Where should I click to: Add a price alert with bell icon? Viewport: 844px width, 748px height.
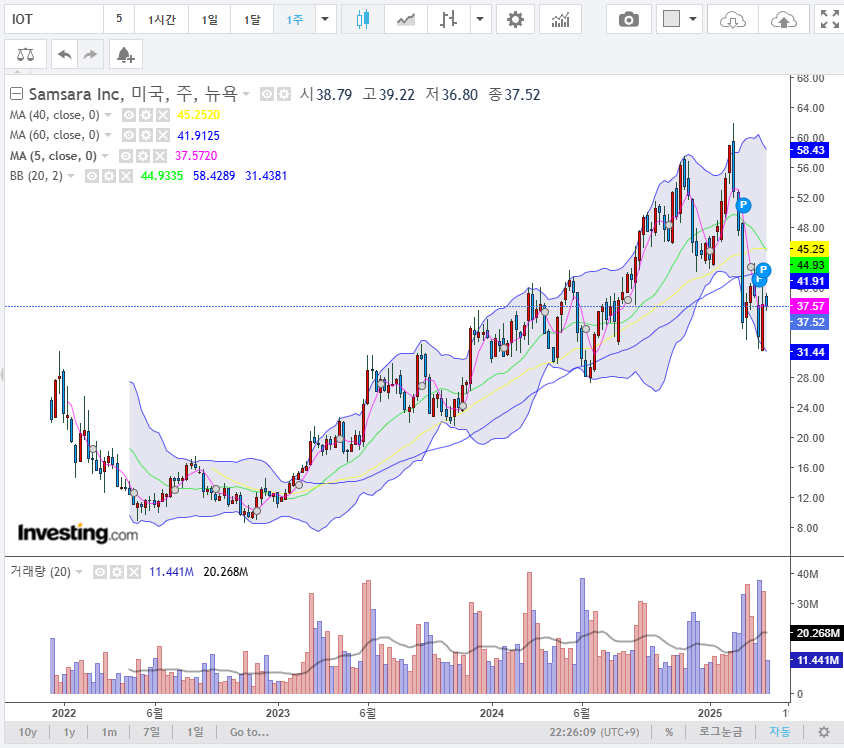click(125, 54)
